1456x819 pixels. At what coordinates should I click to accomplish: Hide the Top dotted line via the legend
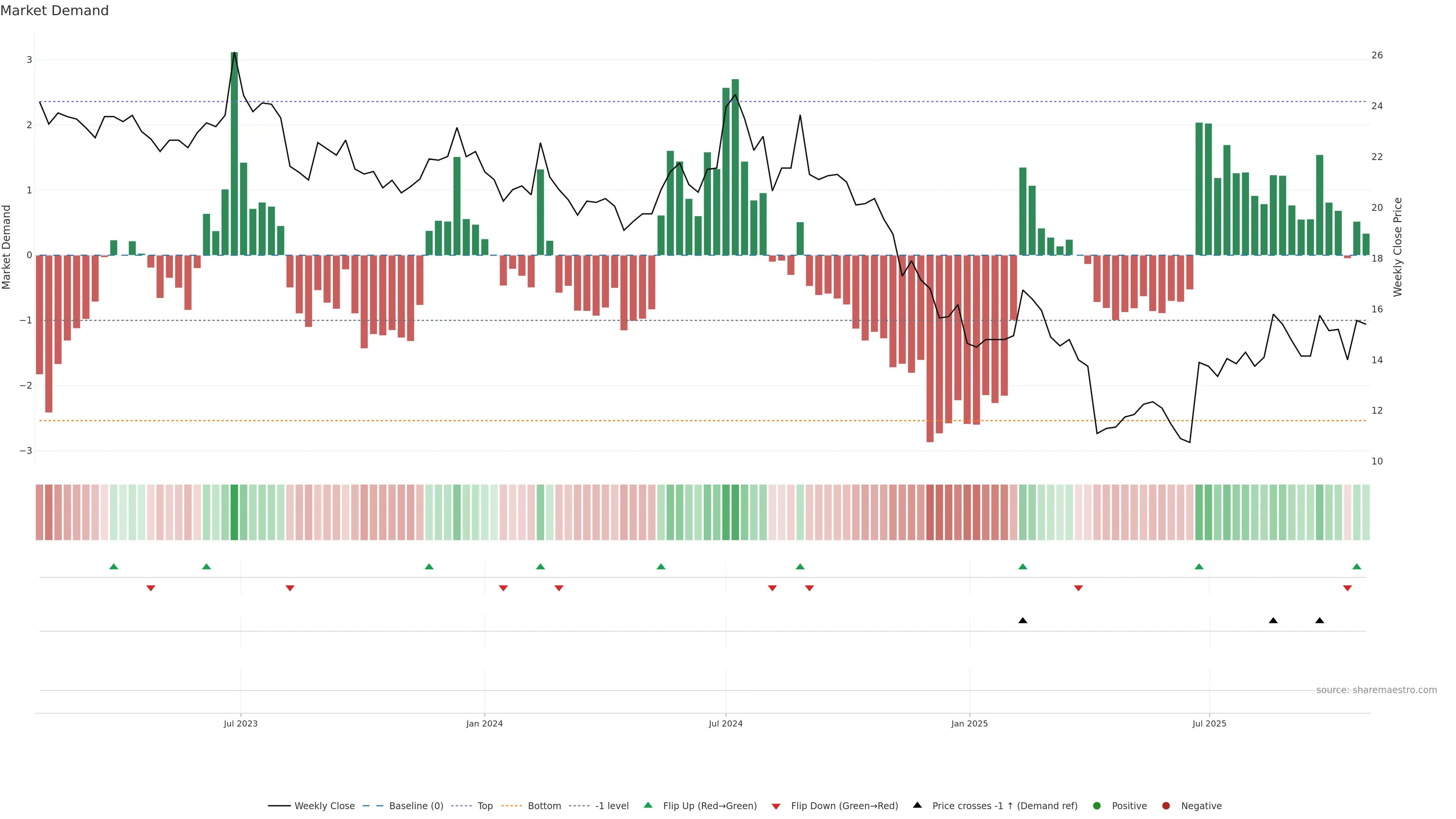coord(485,805)
